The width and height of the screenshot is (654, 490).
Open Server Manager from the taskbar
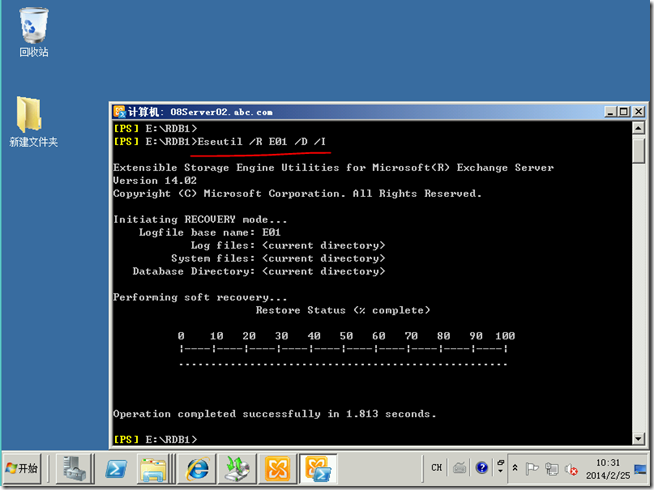[74, 468]
